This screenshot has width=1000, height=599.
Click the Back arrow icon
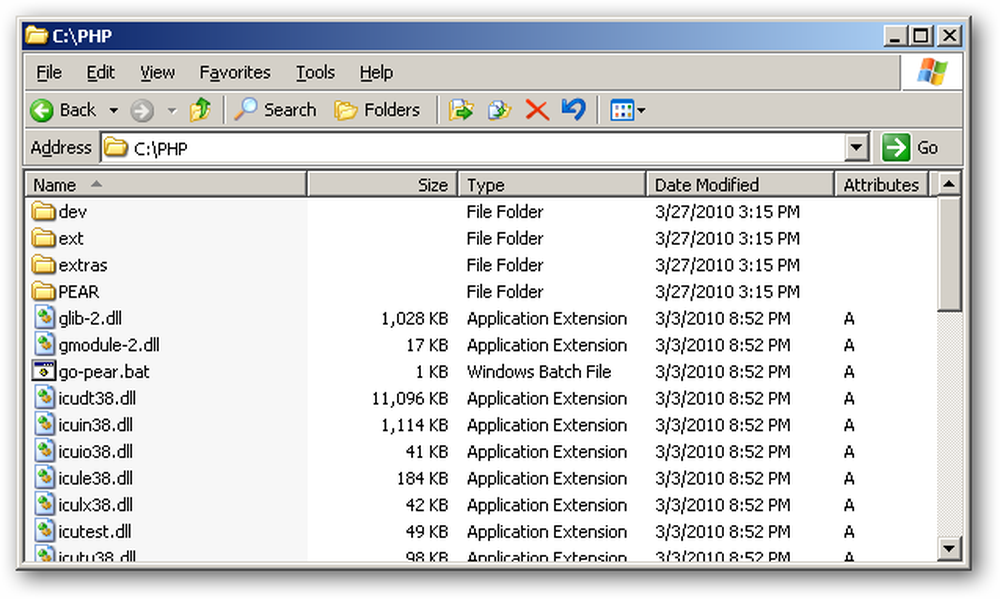point(42,110)
